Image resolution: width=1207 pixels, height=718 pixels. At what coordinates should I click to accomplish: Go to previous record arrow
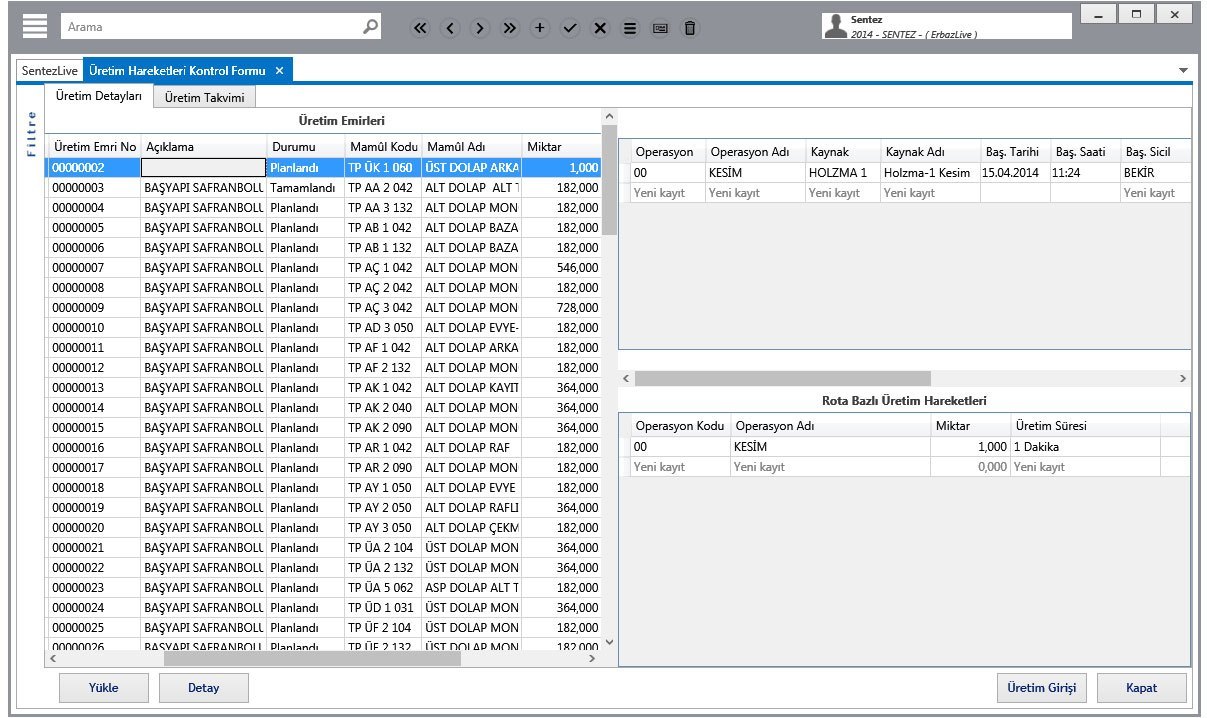[450, 28]
